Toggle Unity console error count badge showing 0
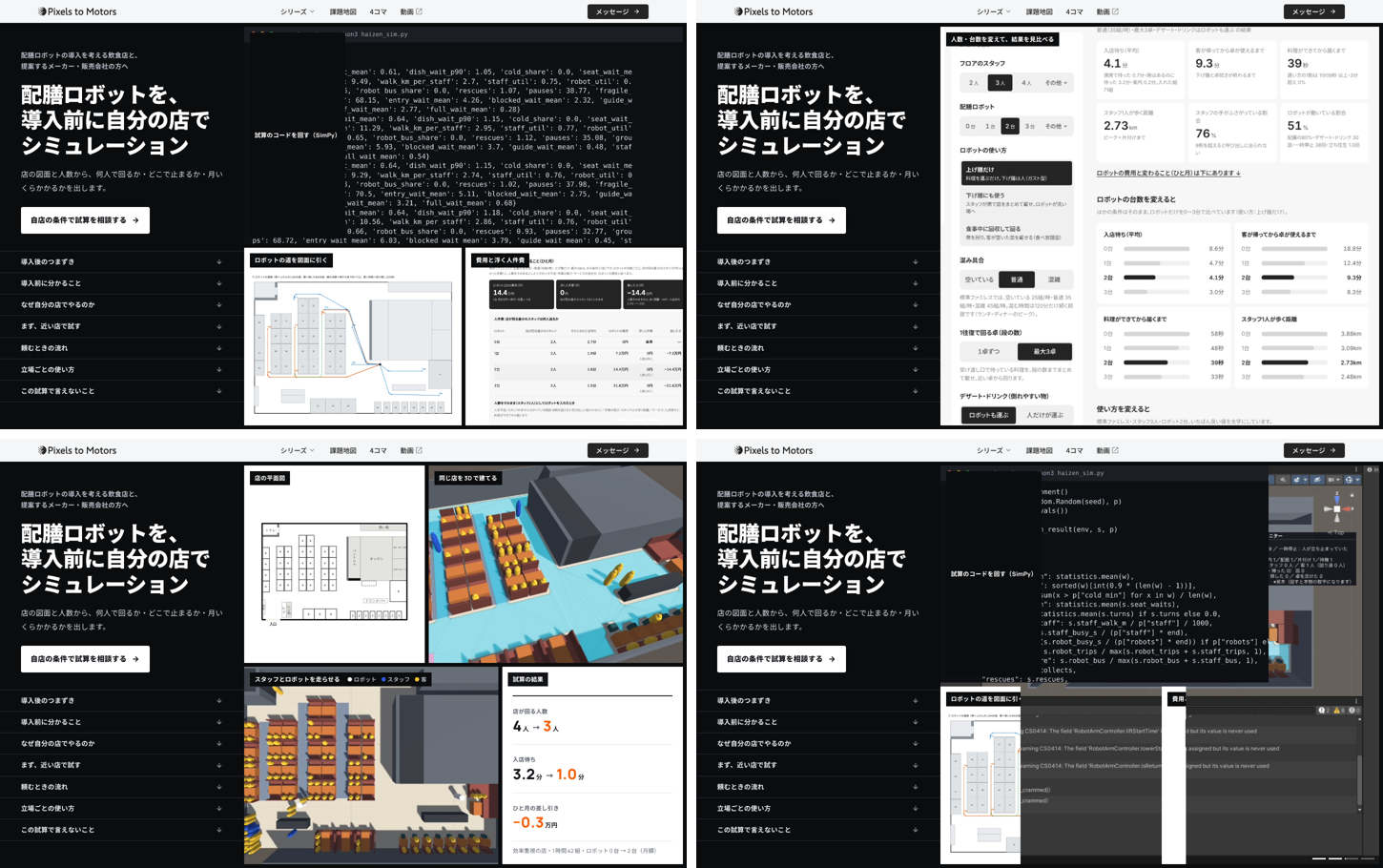1383x868 pixels. (x=1353, y=711)
